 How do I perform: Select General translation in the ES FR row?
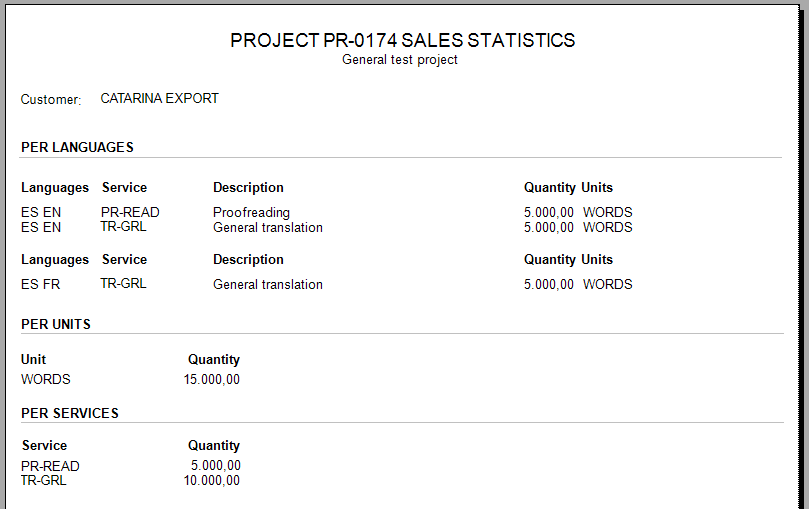click(268, 284)
